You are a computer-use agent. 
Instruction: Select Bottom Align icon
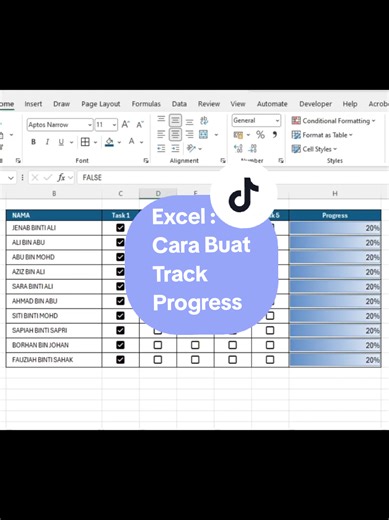click(x=189, y=122)
